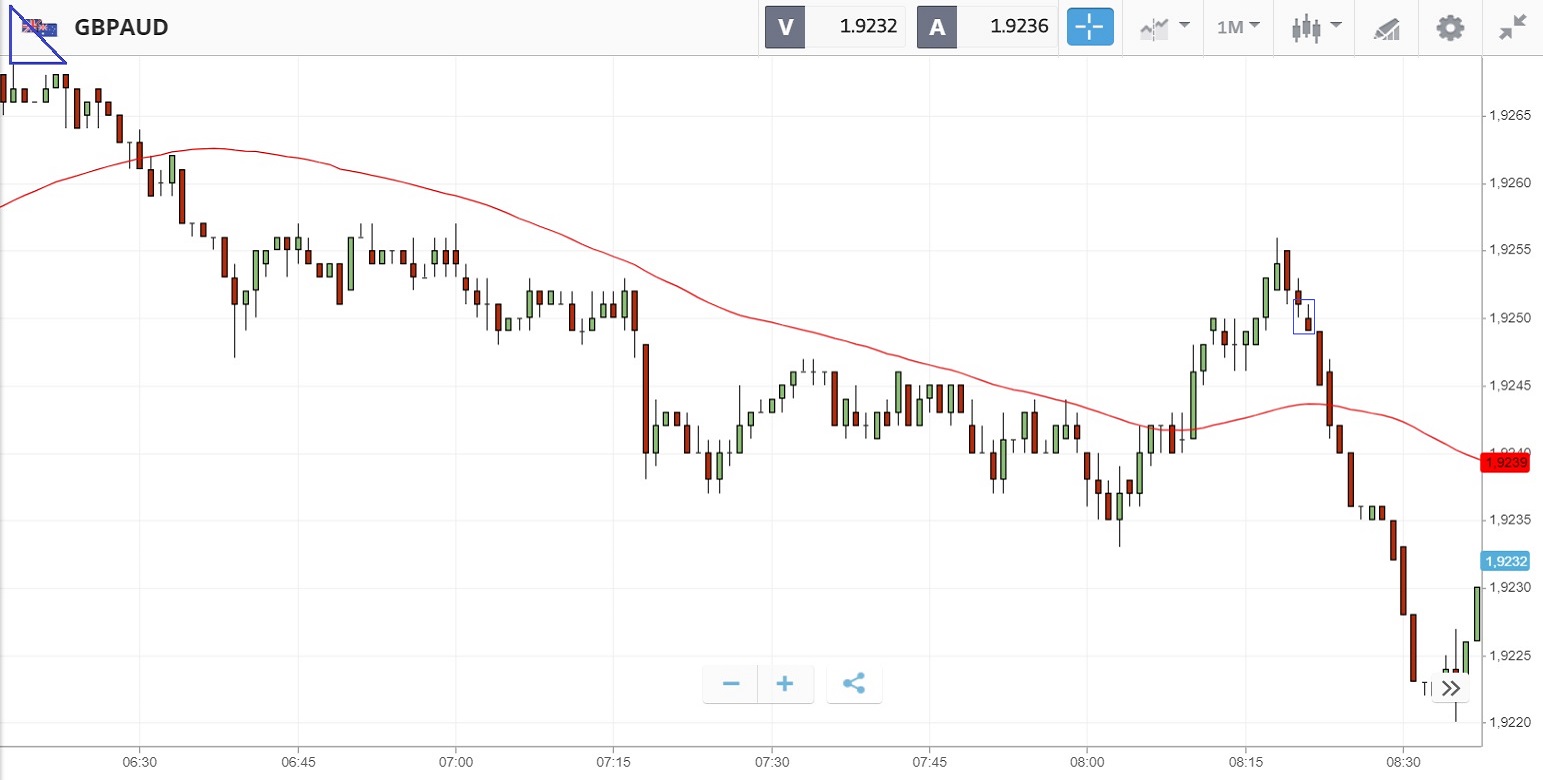
Task: Open the drawing tools pencil icon
Action: pyautogui.click(x=1387, y=28)
